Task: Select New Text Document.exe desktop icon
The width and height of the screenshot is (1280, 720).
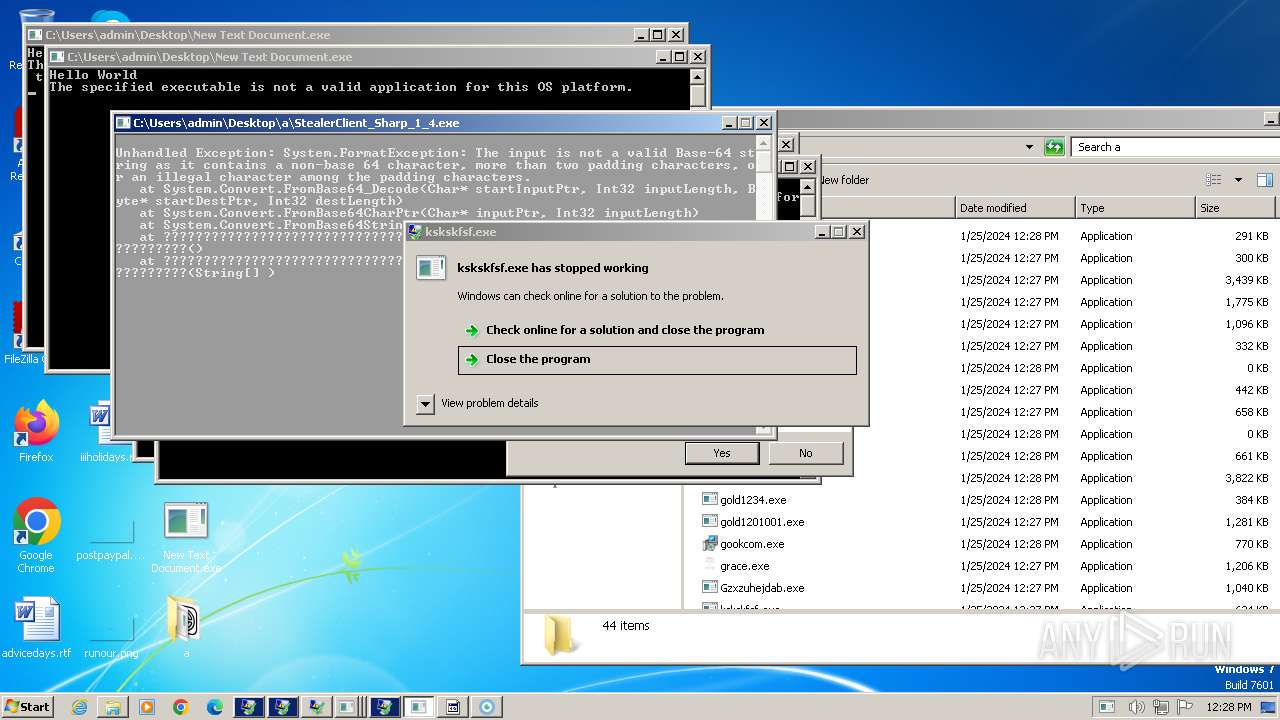Action: click(186, 538)
